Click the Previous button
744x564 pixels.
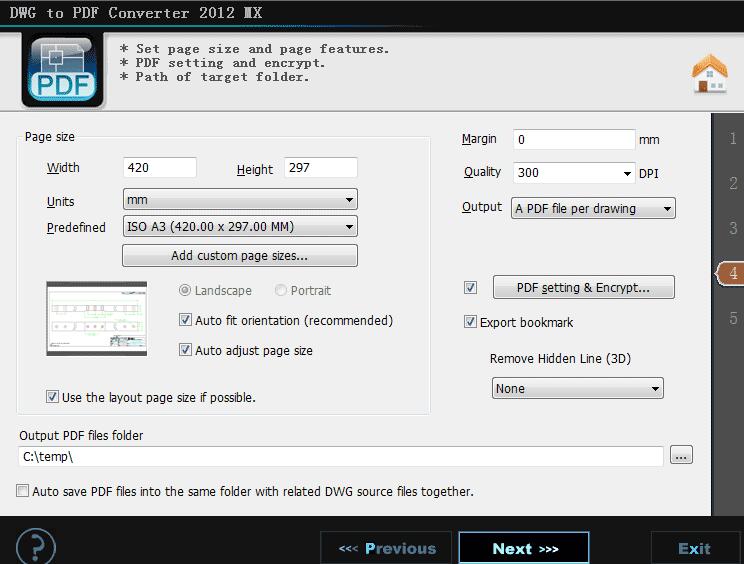pyautogui.click(x=386, y=548)
